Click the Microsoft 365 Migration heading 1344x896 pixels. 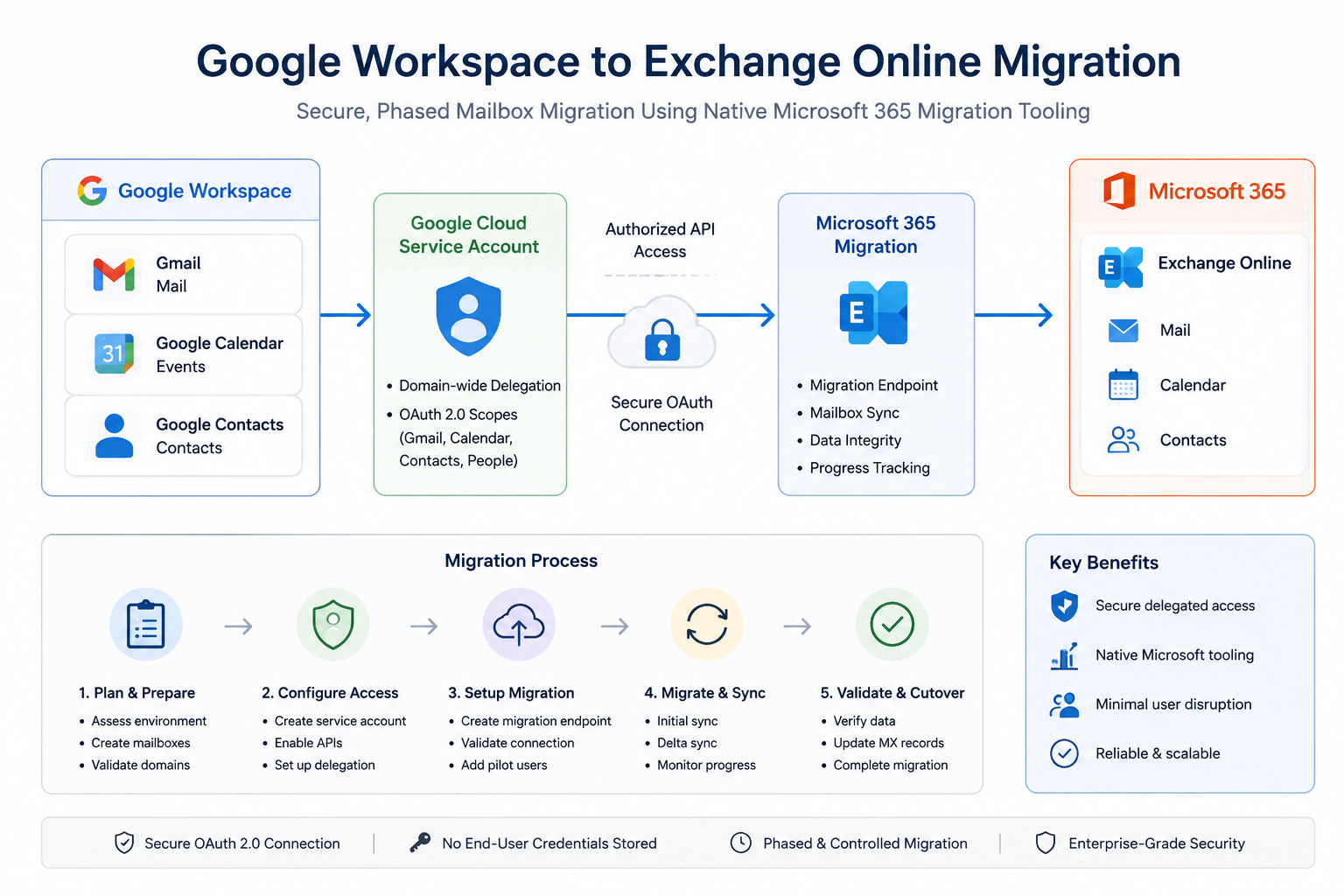876,234
